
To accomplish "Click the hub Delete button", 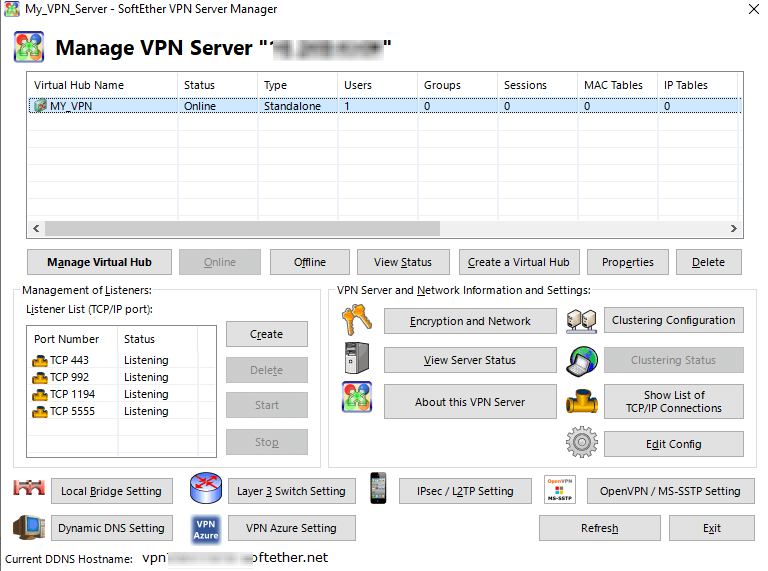I will click(709, 262).
